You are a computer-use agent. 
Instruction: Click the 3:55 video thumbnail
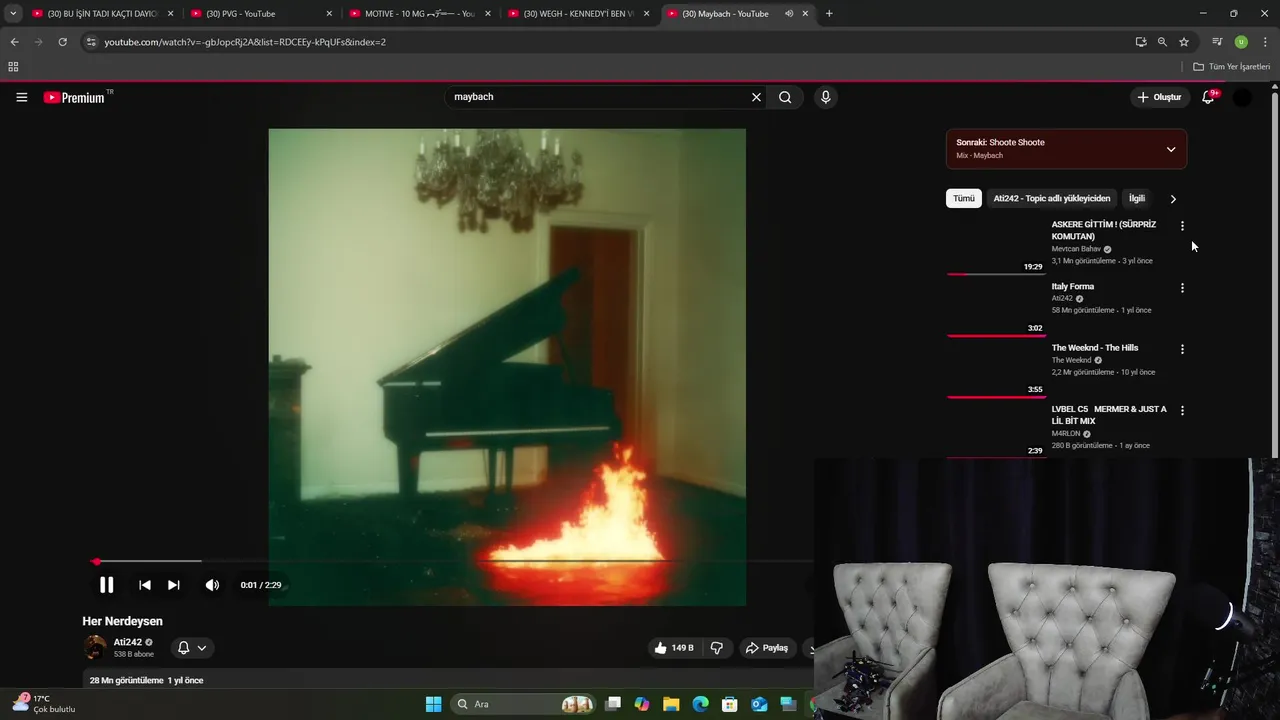coord(995,369)
